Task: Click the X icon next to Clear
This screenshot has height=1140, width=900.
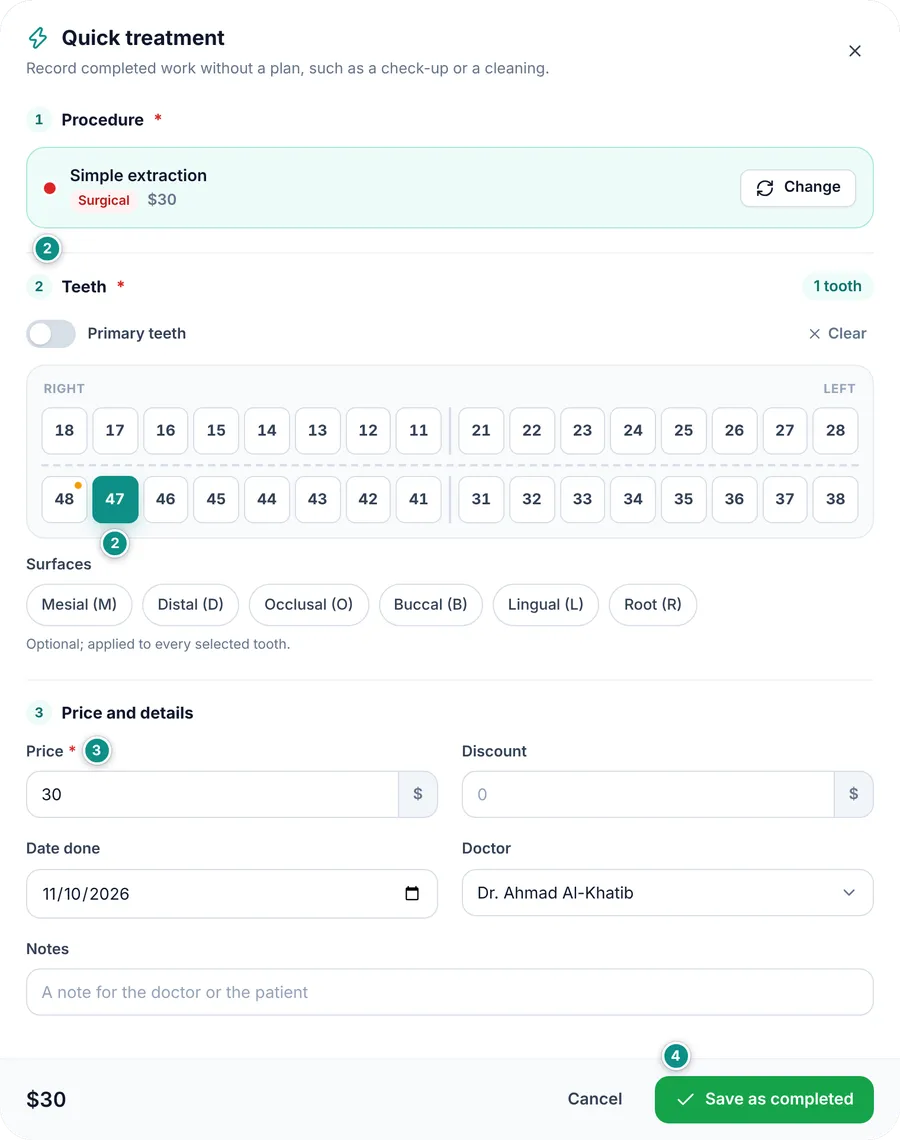Action: 814,334
